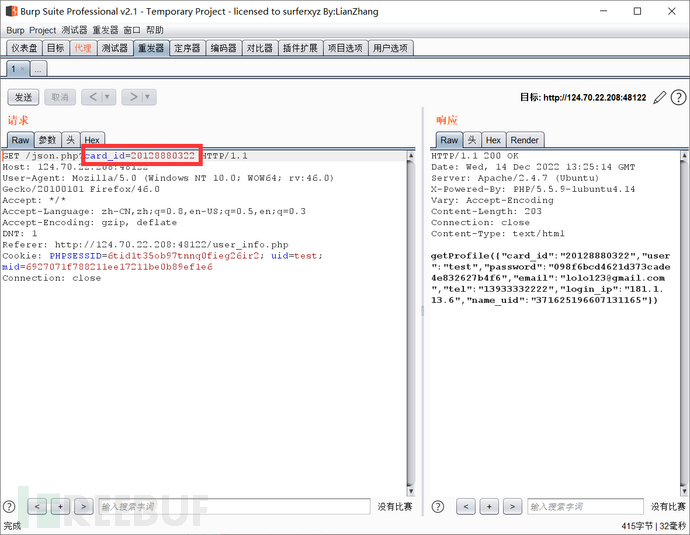690x535 pixels.
Task: Click response search plus button
Action: (x=489, y=506)
